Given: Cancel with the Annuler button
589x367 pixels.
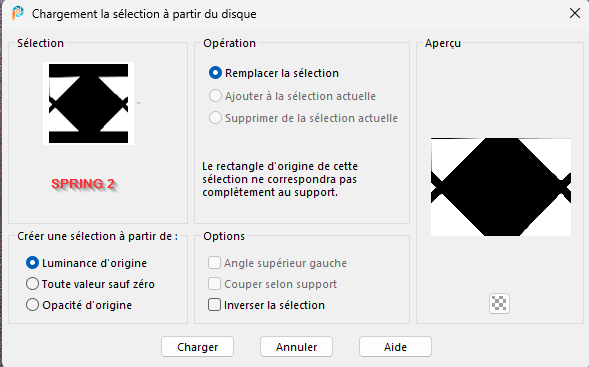Looking at the screenshot, I should 296,347.
